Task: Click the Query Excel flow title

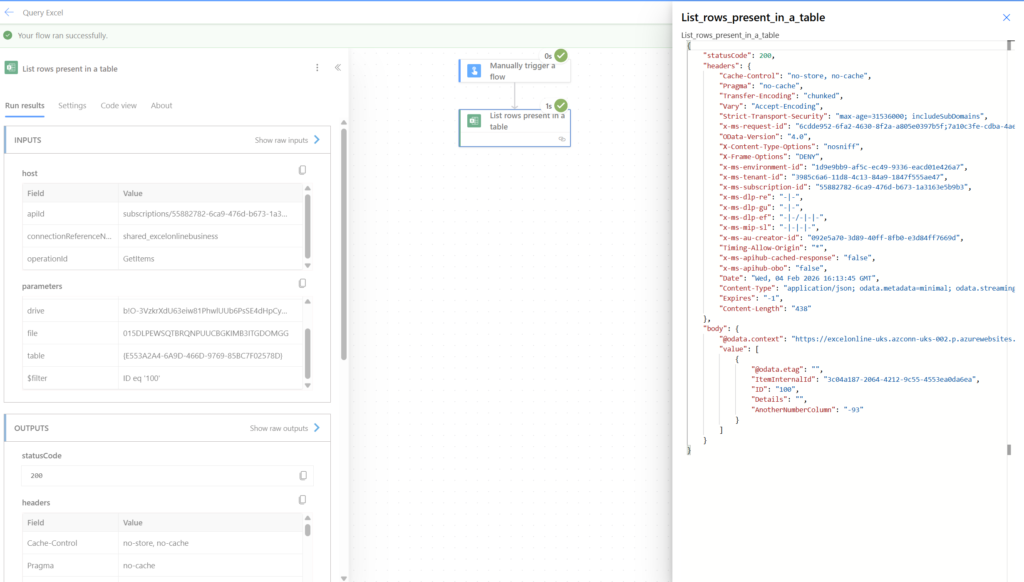Action: coord(42,12)
